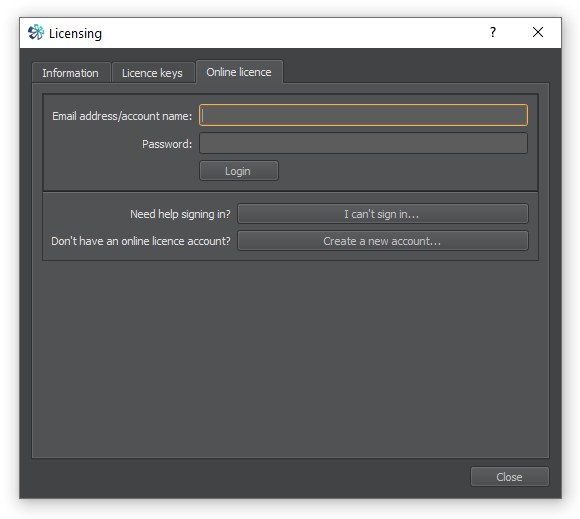Click Don't have an online licence account? text

point(141,241)
